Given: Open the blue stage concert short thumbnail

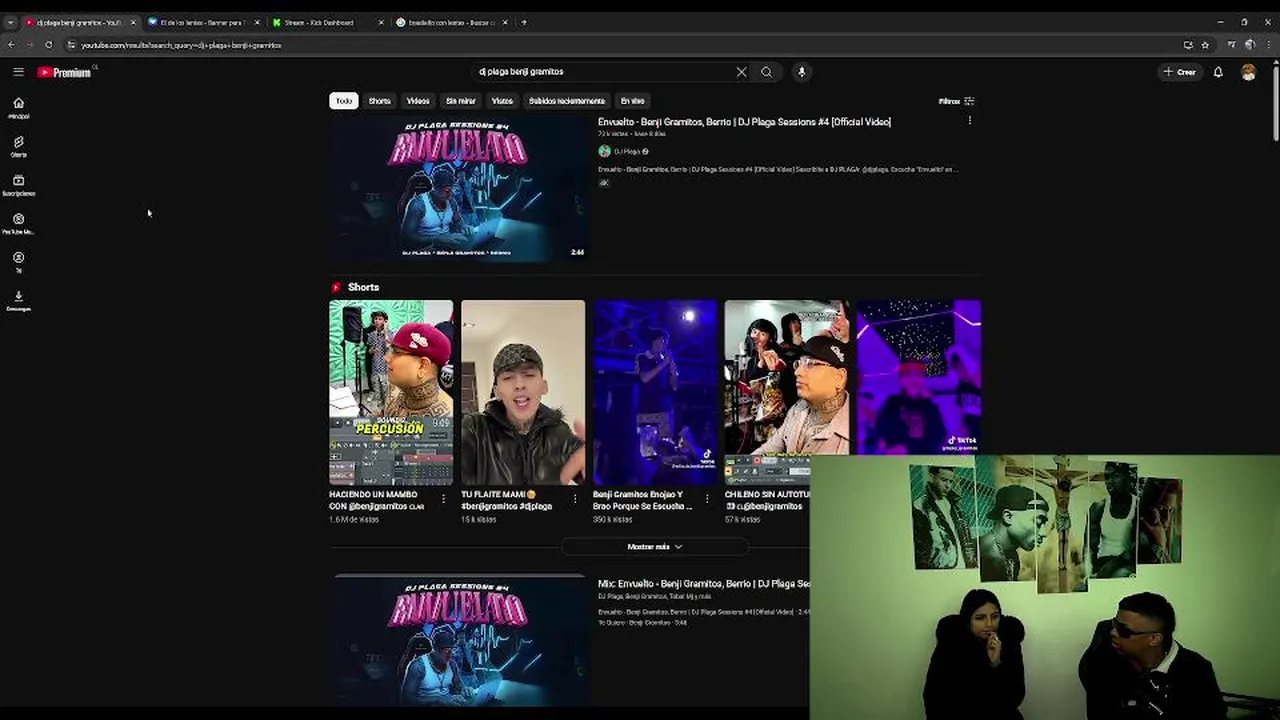Looking at the screenshot, I should pos(655,392).
